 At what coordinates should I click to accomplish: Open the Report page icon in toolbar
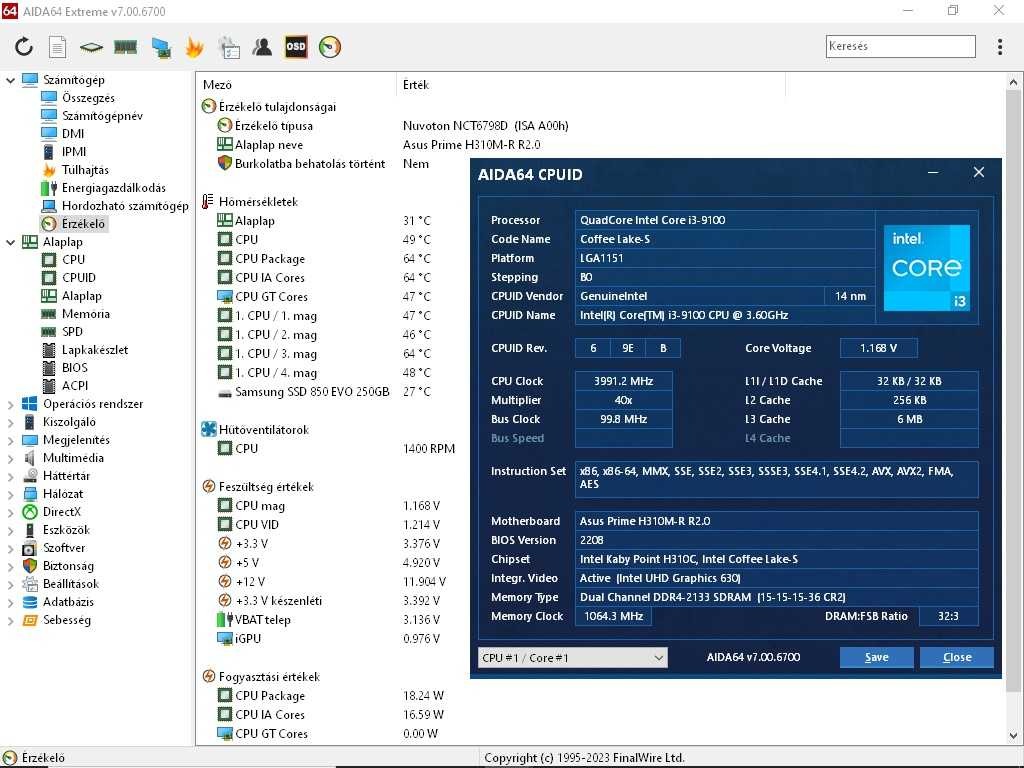click(x=57, y=47)
